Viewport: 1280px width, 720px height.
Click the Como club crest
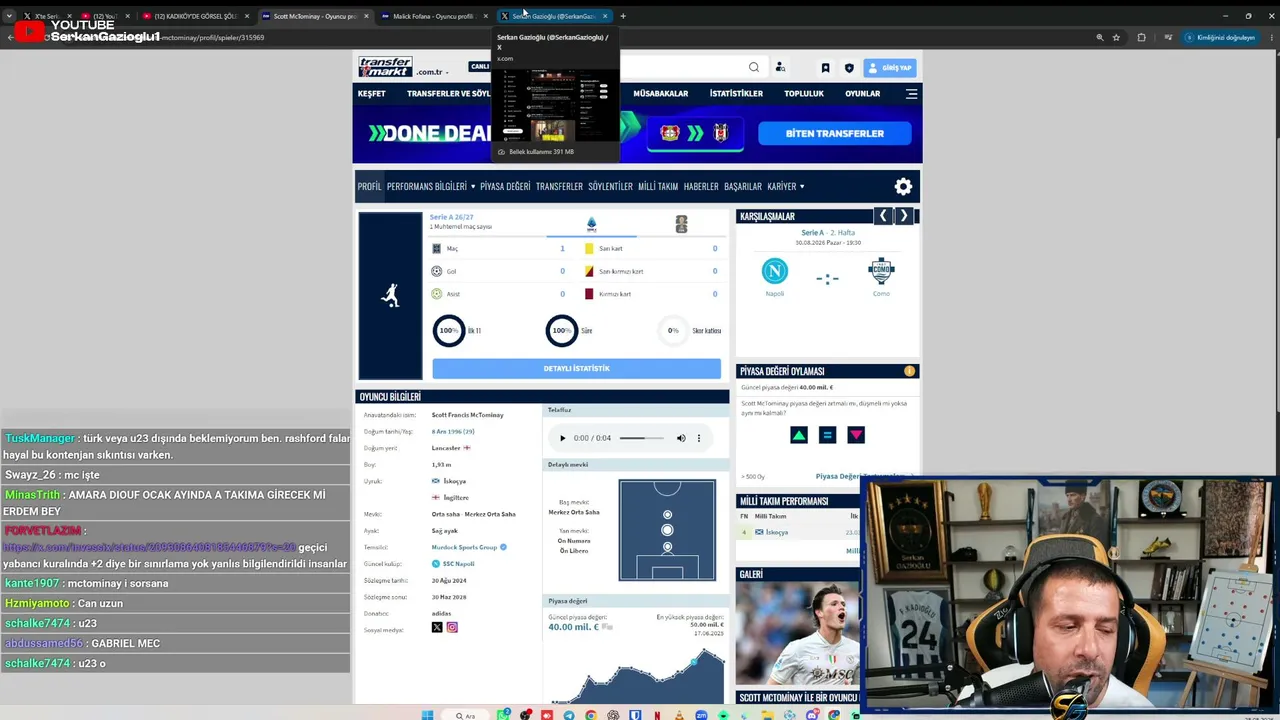pyautogui.click(x=881, y=271)
